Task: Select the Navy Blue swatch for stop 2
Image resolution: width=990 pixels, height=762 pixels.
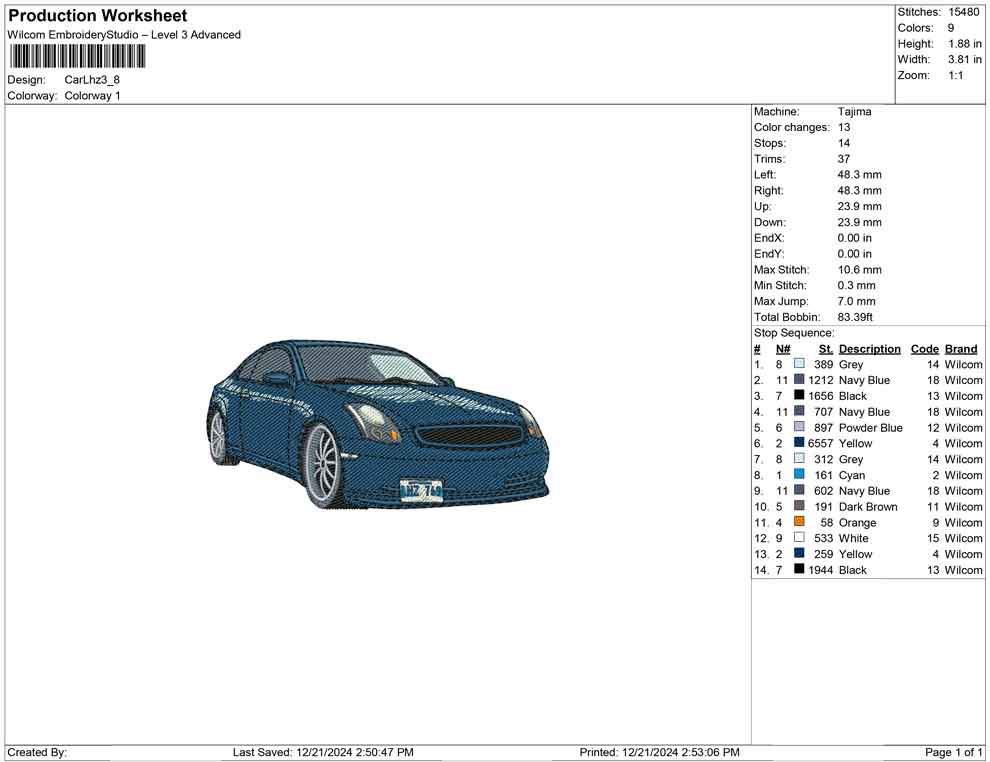Action: [x=799, y=380]
